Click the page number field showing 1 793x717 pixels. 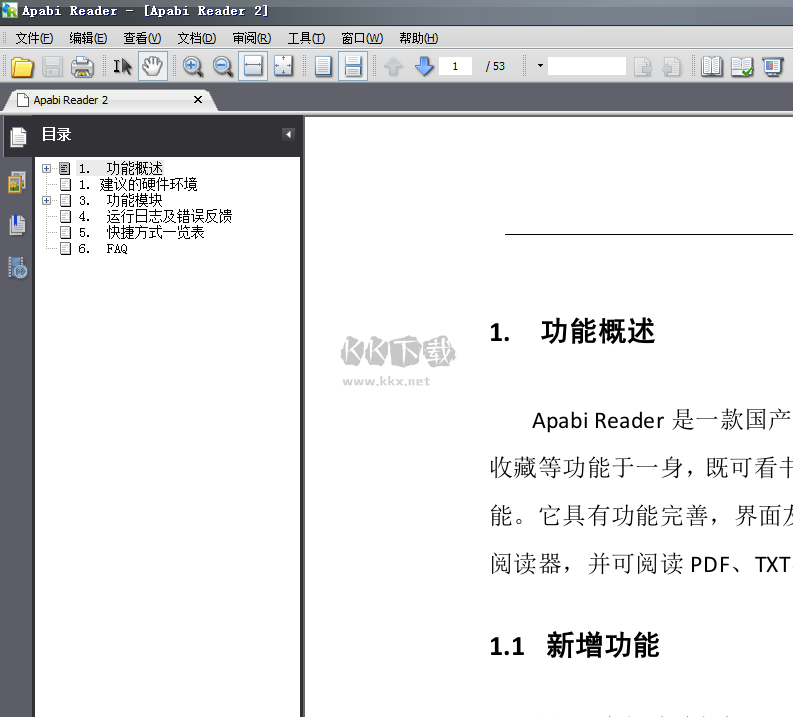pyautogui.click(x=455, y=66)
